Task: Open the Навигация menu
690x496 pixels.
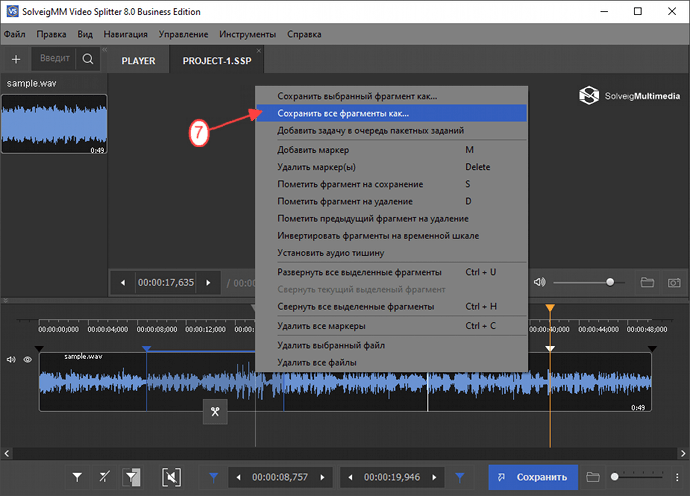Action: (125, 34)
